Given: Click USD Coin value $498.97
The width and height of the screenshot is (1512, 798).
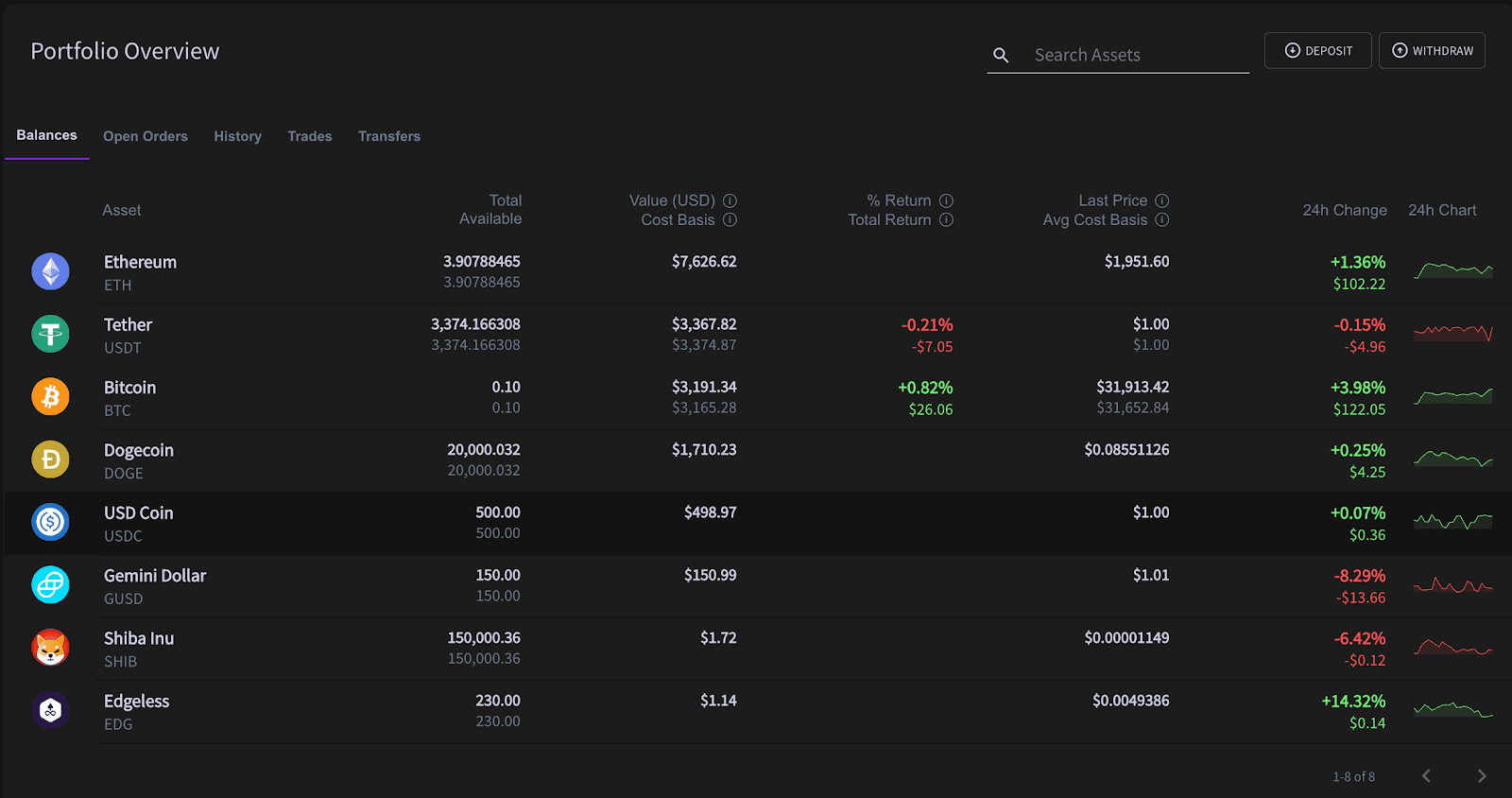Looking at the screenshot, I should [710, 512].
